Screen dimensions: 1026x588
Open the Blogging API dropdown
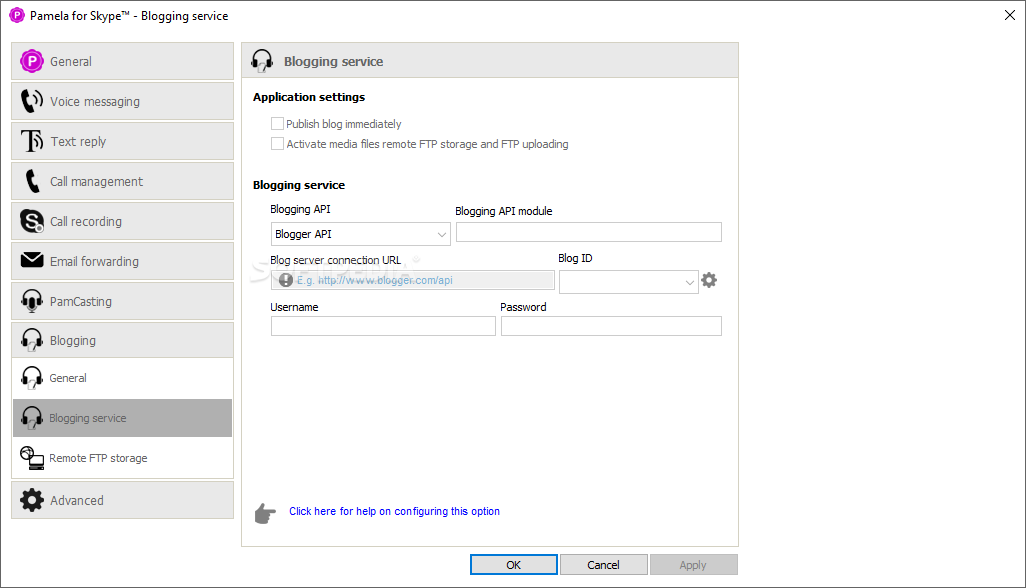pos(361,234)
